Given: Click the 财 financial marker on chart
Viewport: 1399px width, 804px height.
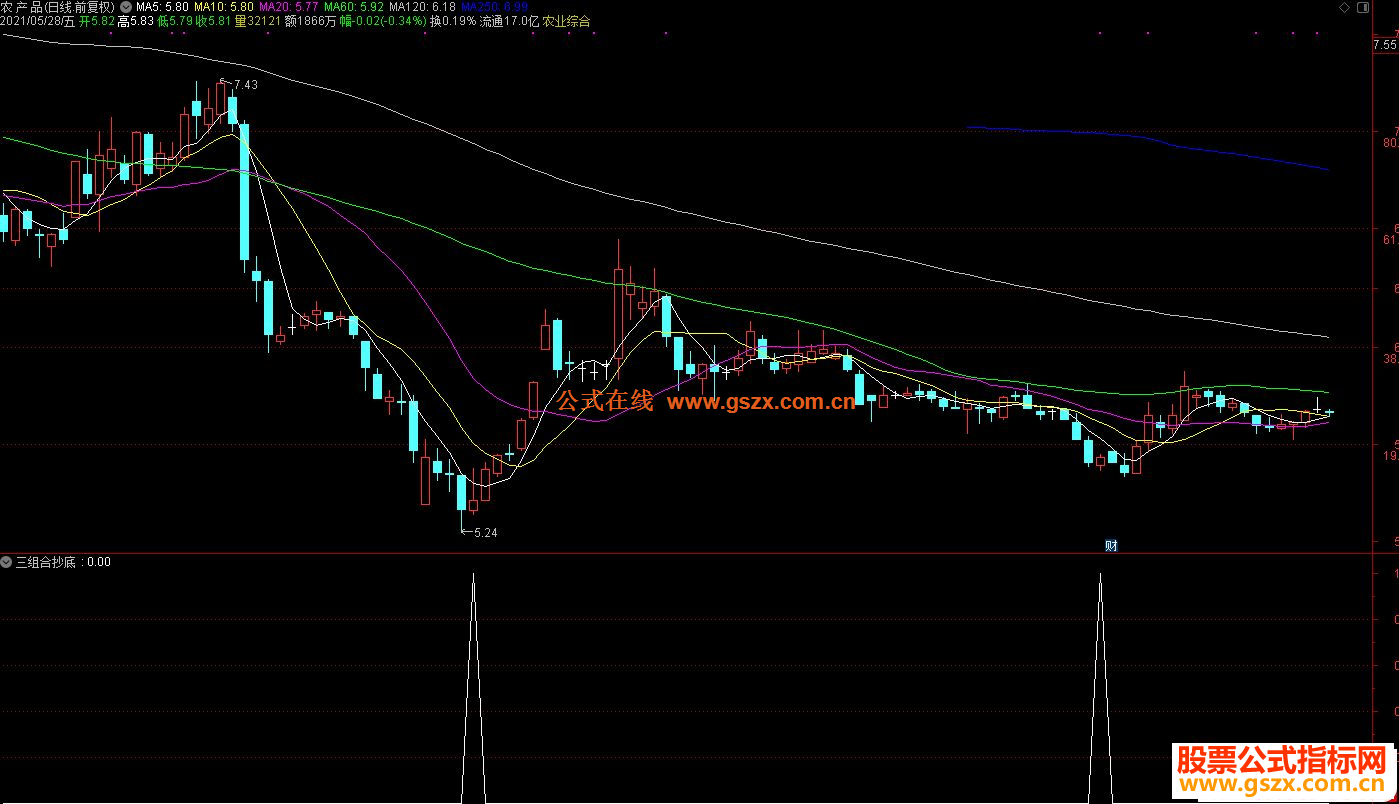Looking at the screenshot, I should (1110, 545).
